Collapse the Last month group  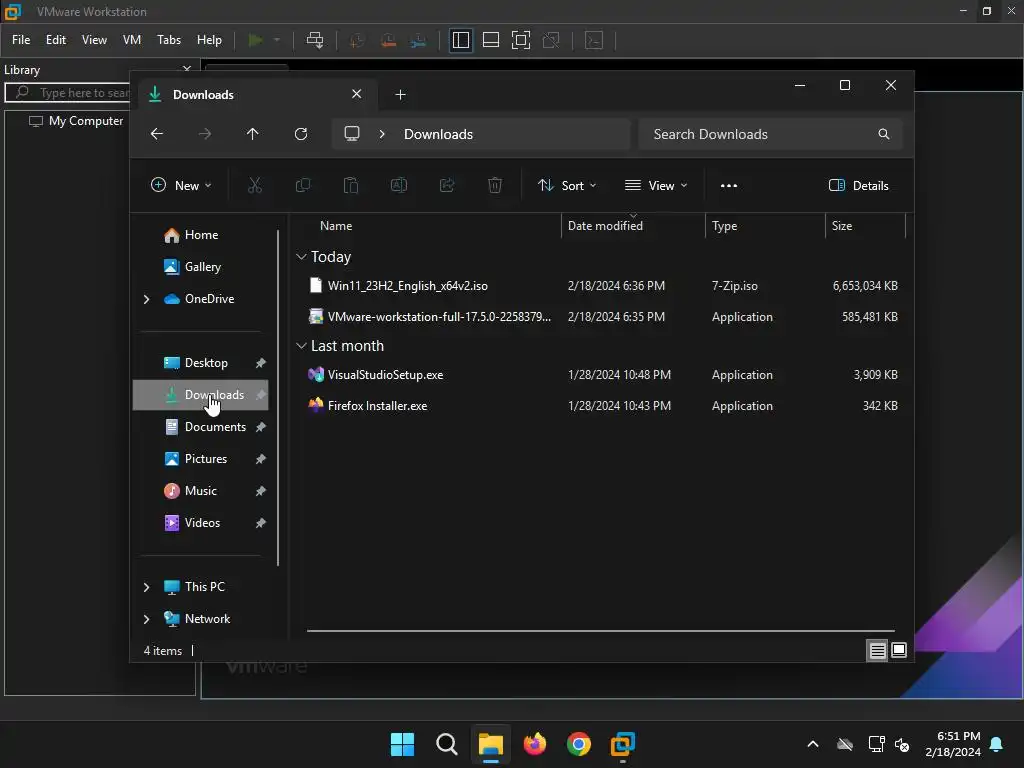pyautogui.click(x=301, y=345)
